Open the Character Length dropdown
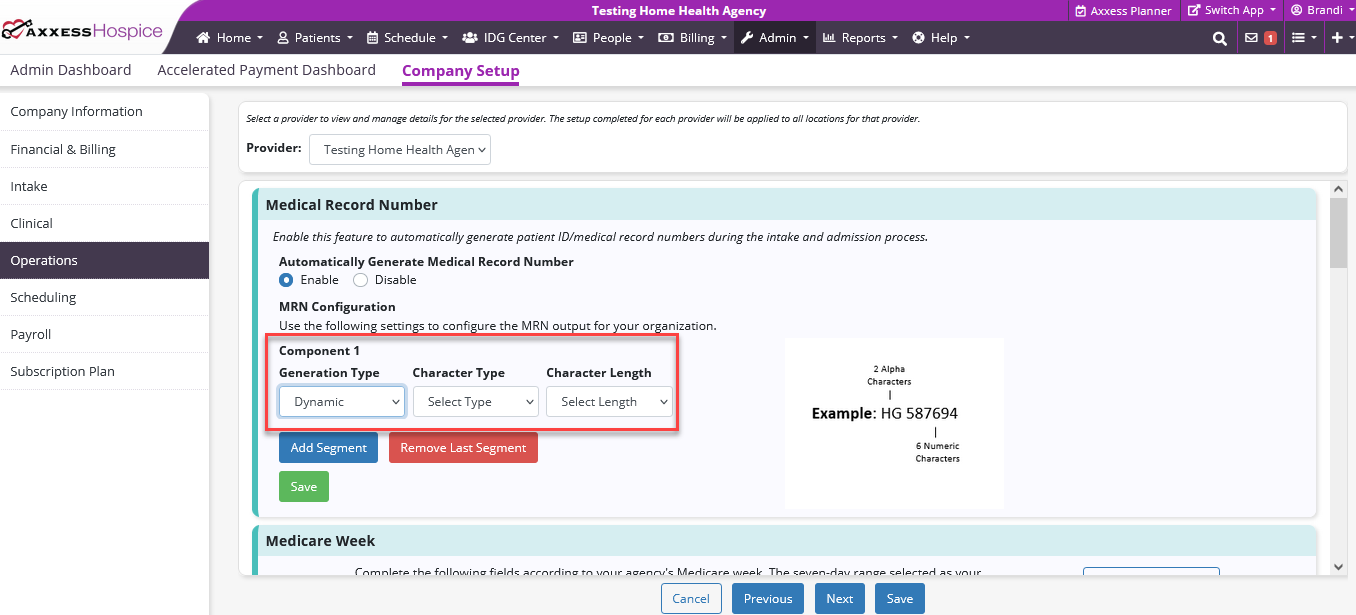The height and width of the screenshot is (615, 1356). point(609,402)
